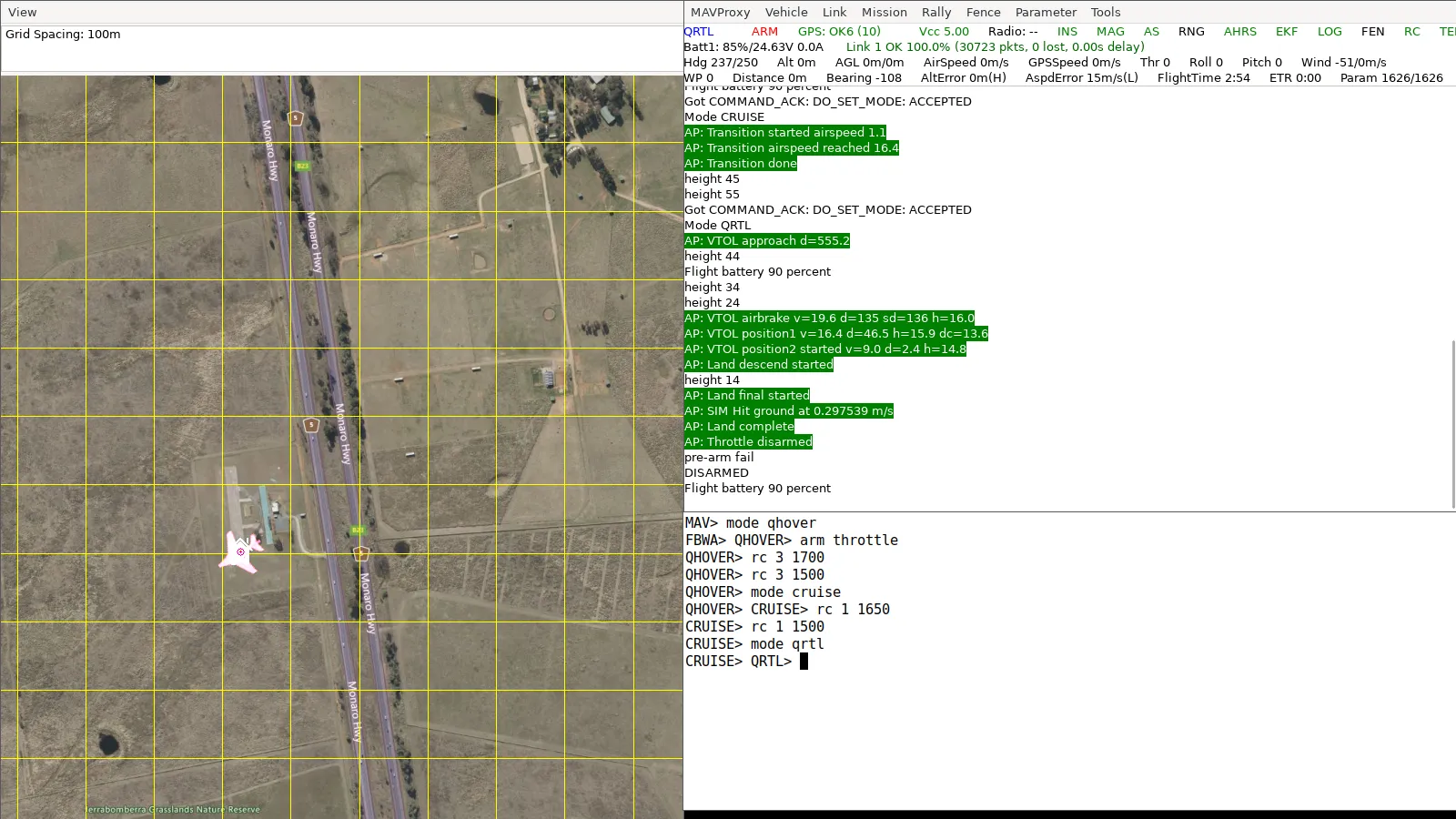Click the Vcc 5.00 status
Image resolution: width=1456 pixels, height=819 pixels.
[x=944, y=31]
